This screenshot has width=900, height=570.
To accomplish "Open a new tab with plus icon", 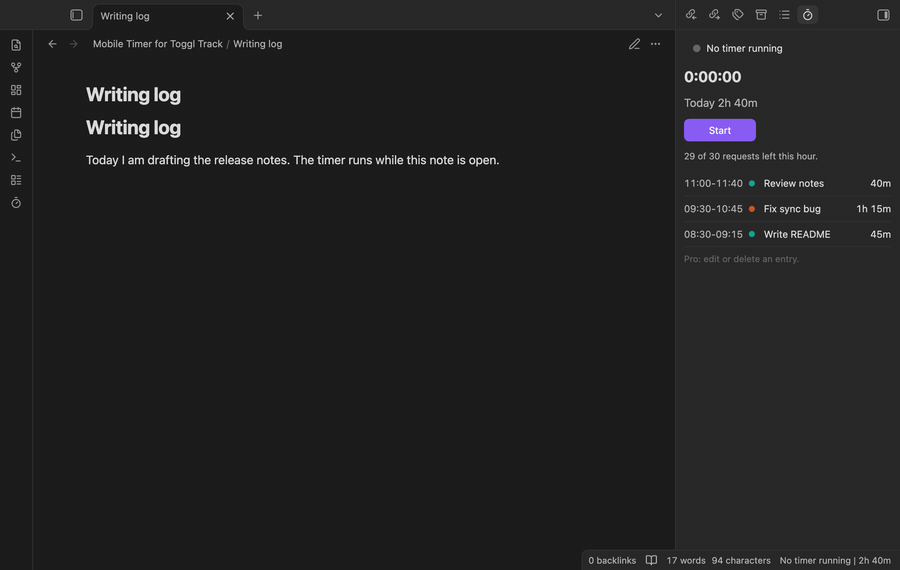I will click(x=258, y=15).
